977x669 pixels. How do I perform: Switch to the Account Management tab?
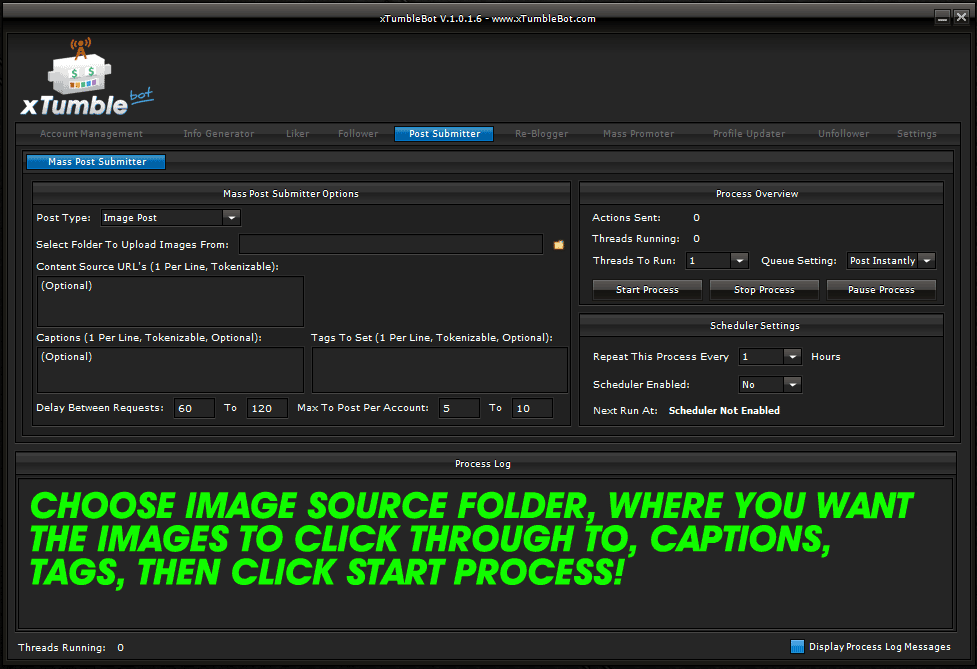pos(91,134)
